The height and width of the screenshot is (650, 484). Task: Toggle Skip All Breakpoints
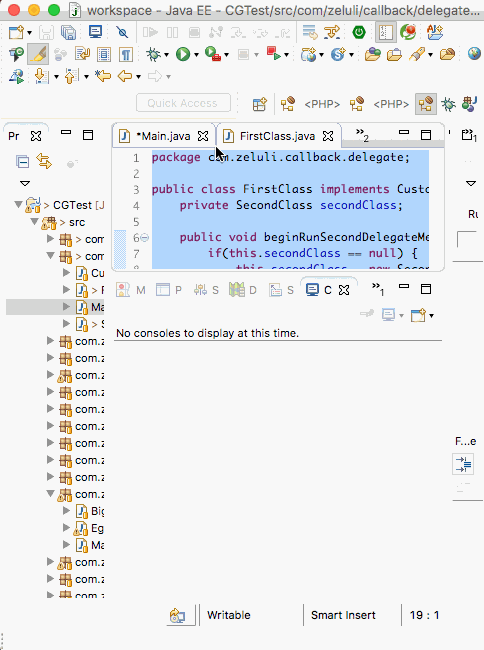[x=122, y=32]
